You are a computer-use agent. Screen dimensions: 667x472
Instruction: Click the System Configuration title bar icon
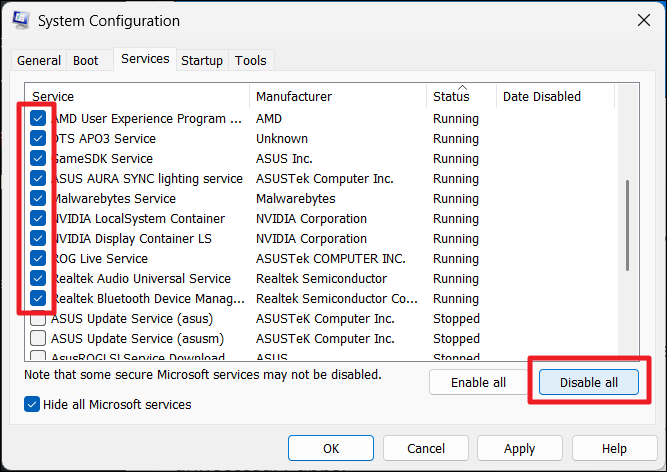point(20,21)
